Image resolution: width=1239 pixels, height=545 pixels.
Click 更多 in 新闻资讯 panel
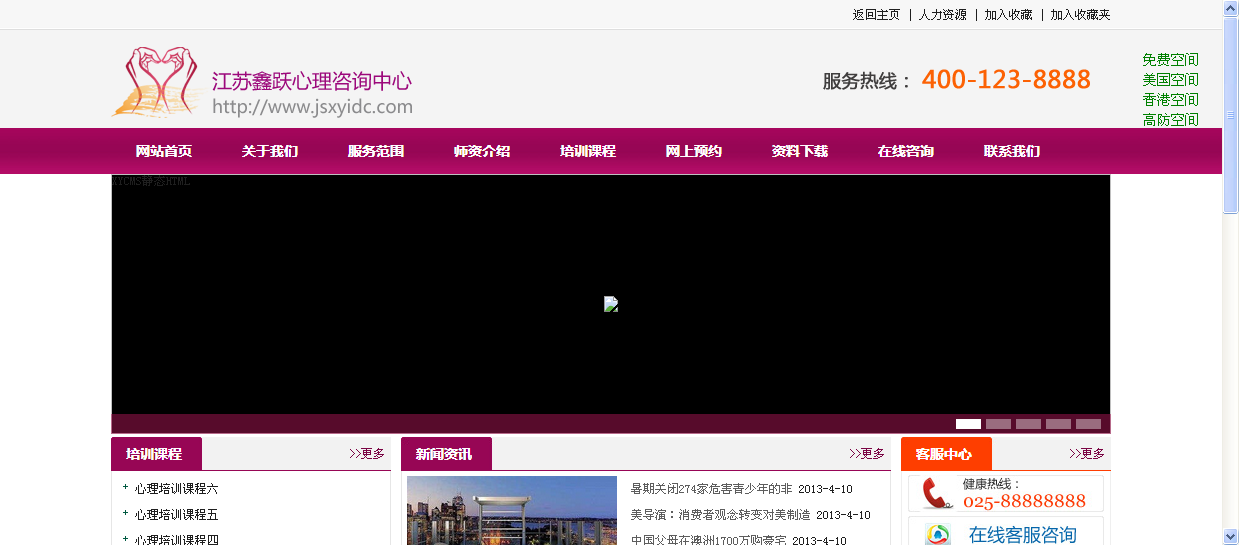click(x=867, y=453)
